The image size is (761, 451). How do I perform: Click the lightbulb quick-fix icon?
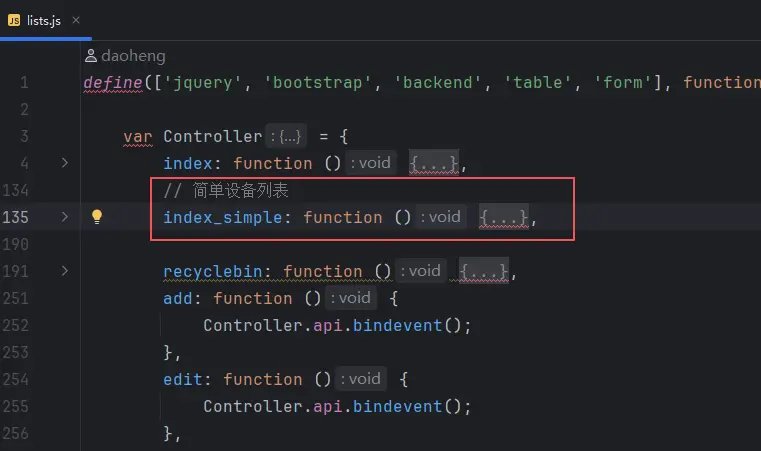coord(97,217)
